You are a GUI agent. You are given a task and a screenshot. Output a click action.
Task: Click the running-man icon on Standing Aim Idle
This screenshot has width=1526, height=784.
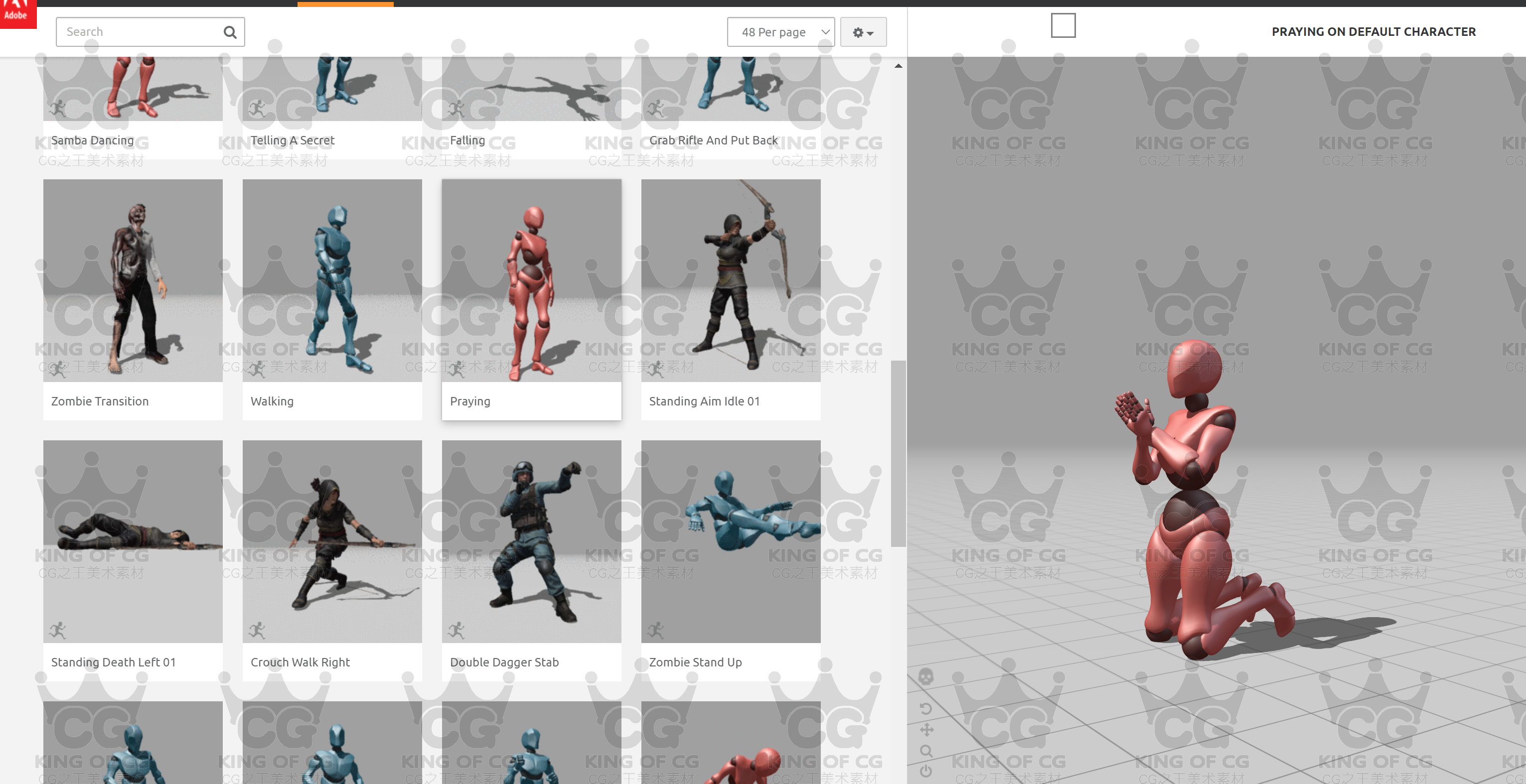[656, 369]
